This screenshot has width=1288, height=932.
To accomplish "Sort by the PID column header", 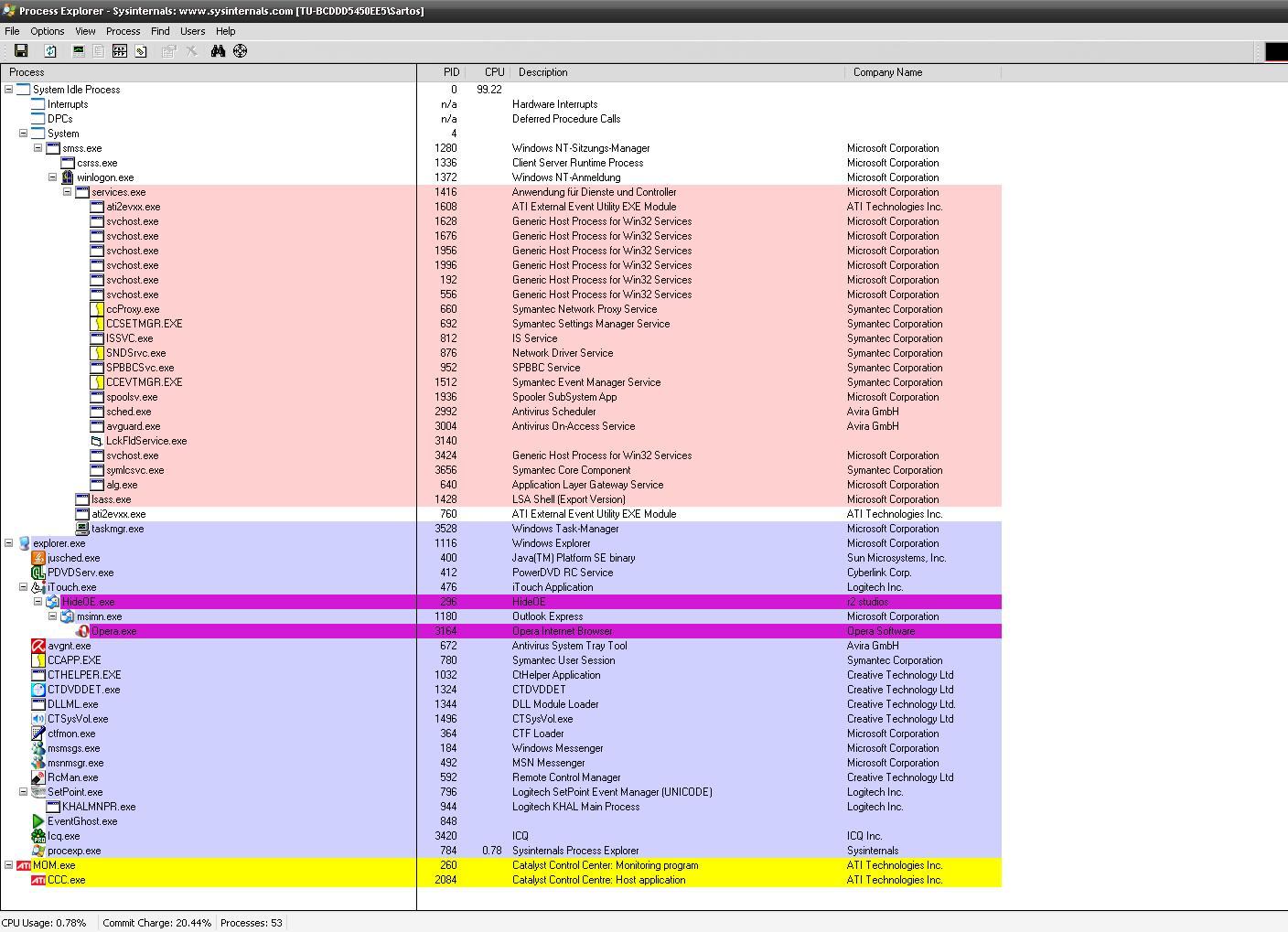I will click(x=441, y=72).
